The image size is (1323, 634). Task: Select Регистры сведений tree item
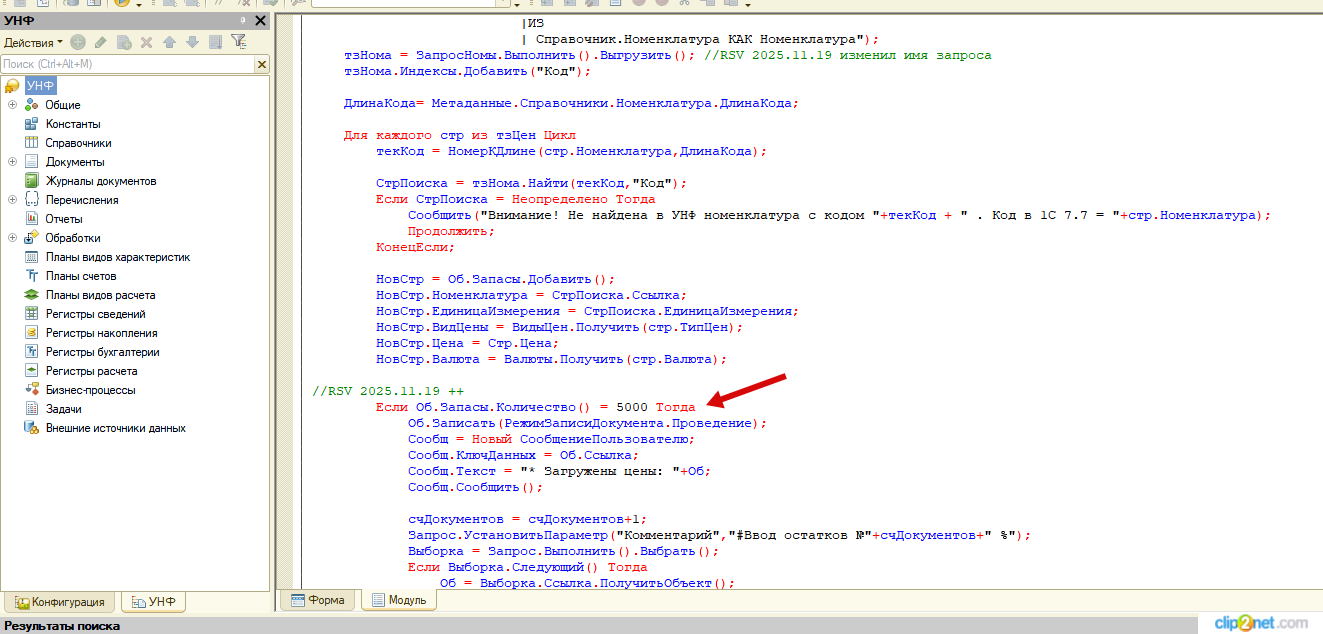[x=95, y=314]
